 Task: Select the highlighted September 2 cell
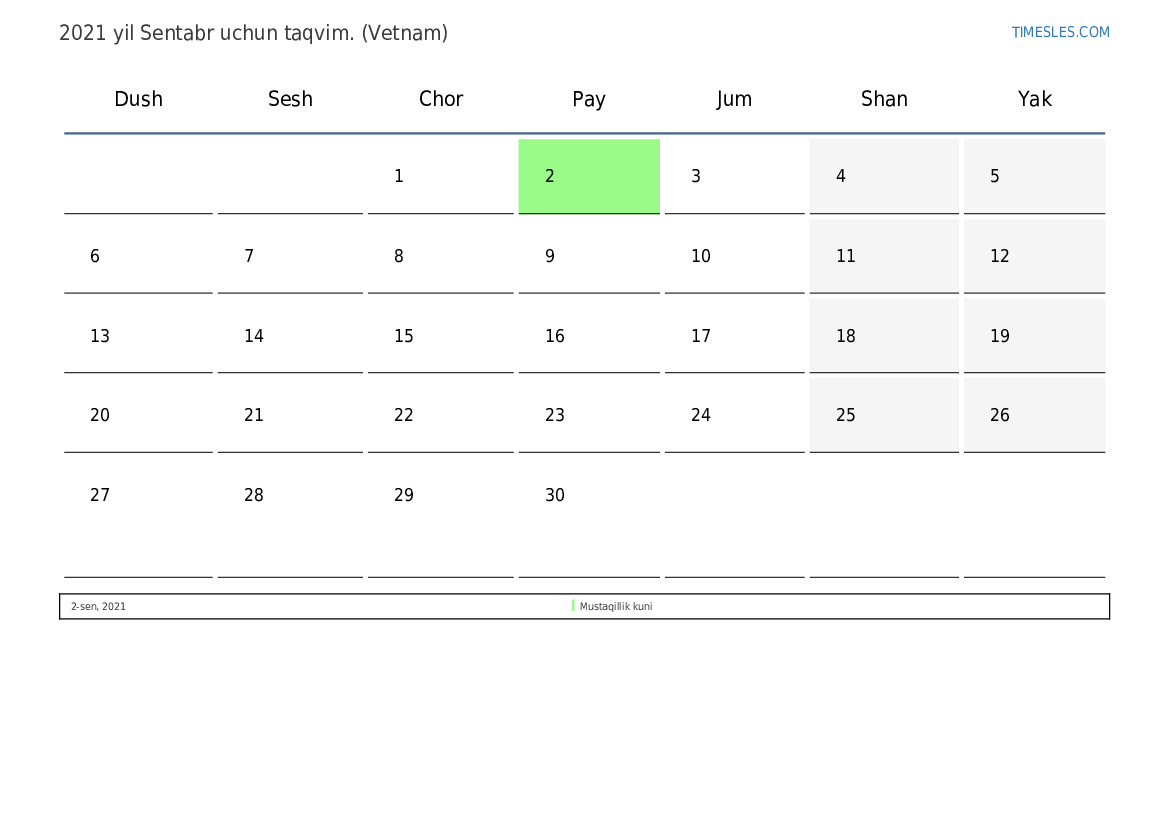click(x=589, y=176)
